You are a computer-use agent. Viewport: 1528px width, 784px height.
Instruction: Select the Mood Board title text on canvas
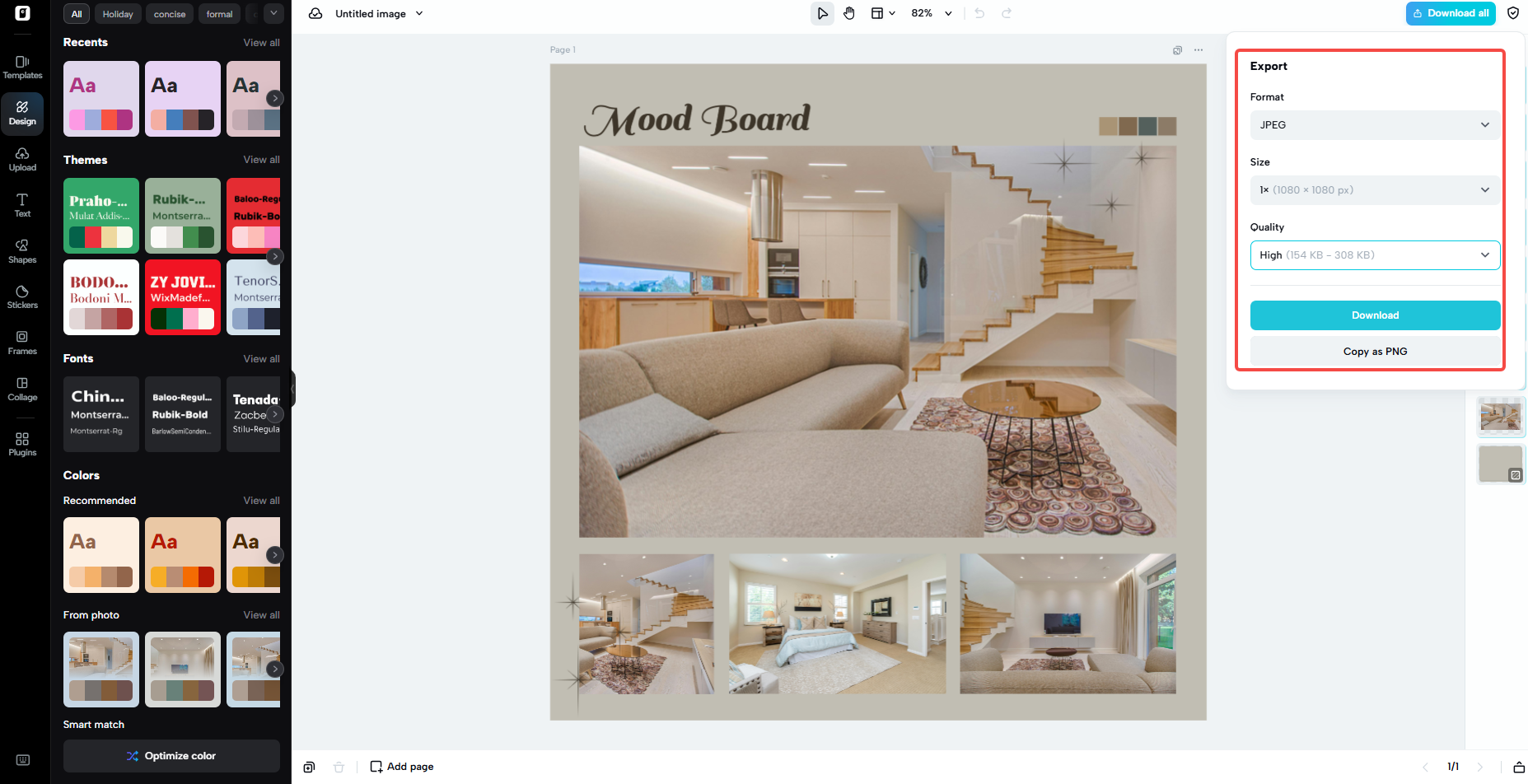point(698,120)
